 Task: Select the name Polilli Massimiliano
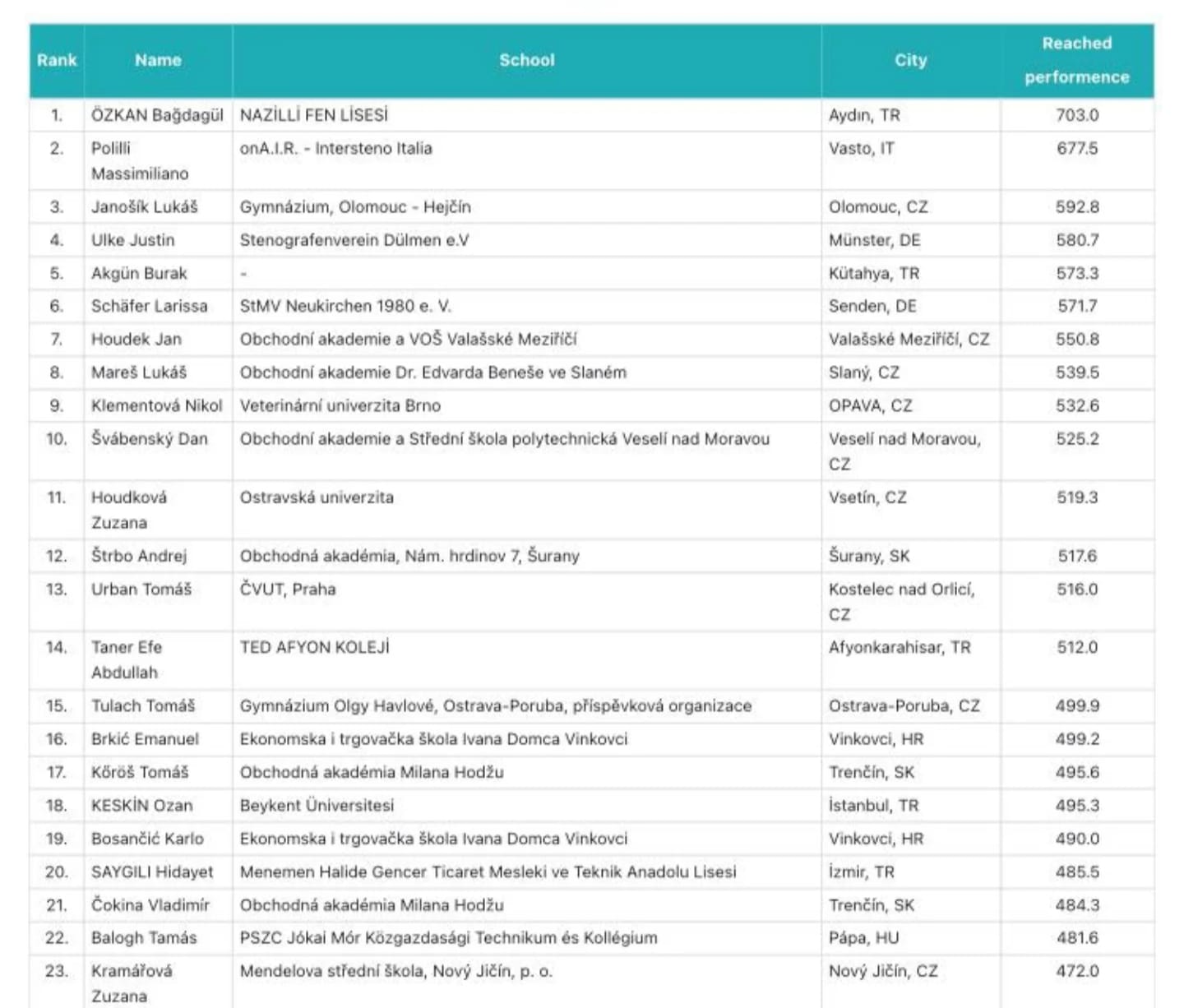[140, 161]
